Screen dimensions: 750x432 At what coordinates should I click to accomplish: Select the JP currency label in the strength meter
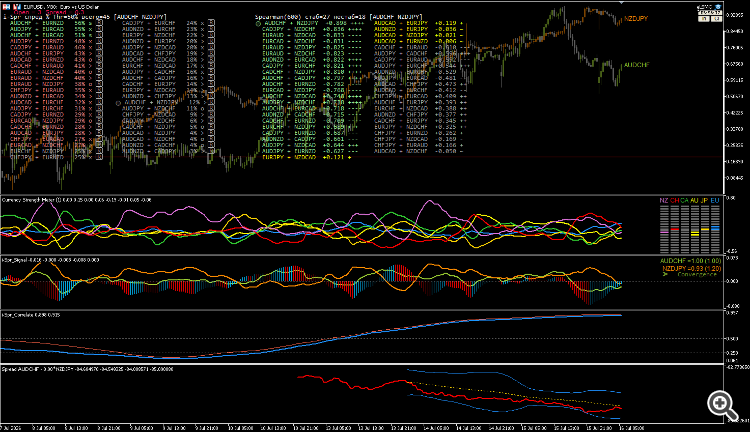[705, 200]
